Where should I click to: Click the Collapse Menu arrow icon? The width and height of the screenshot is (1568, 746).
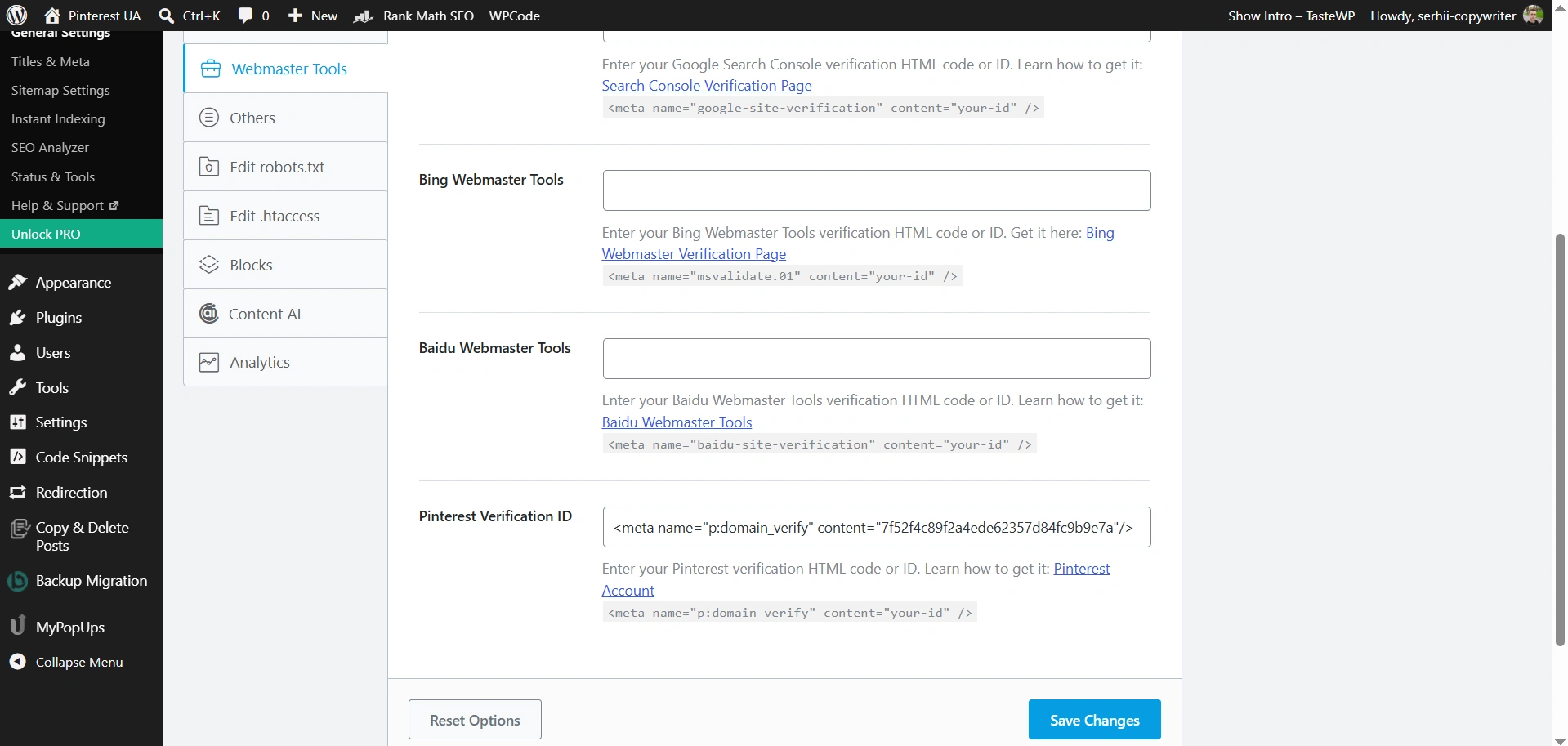[18, 662]
